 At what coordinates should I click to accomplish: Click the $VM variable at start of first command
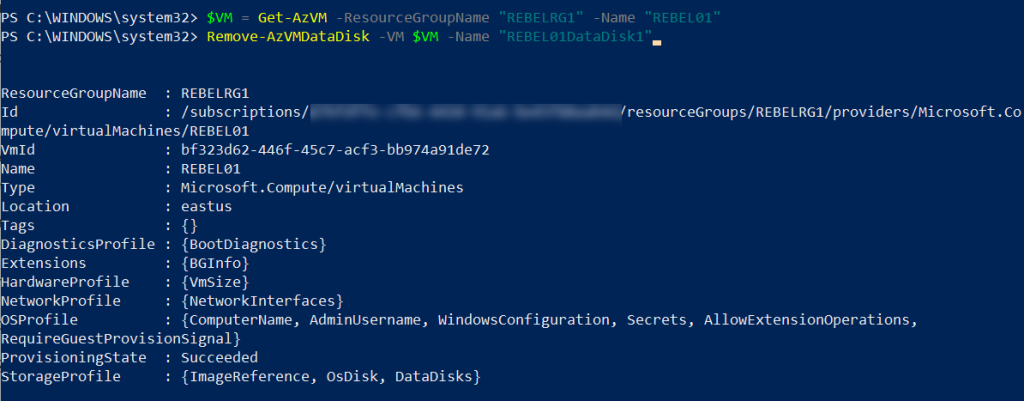pyautogui.click(x=220, y=17)
